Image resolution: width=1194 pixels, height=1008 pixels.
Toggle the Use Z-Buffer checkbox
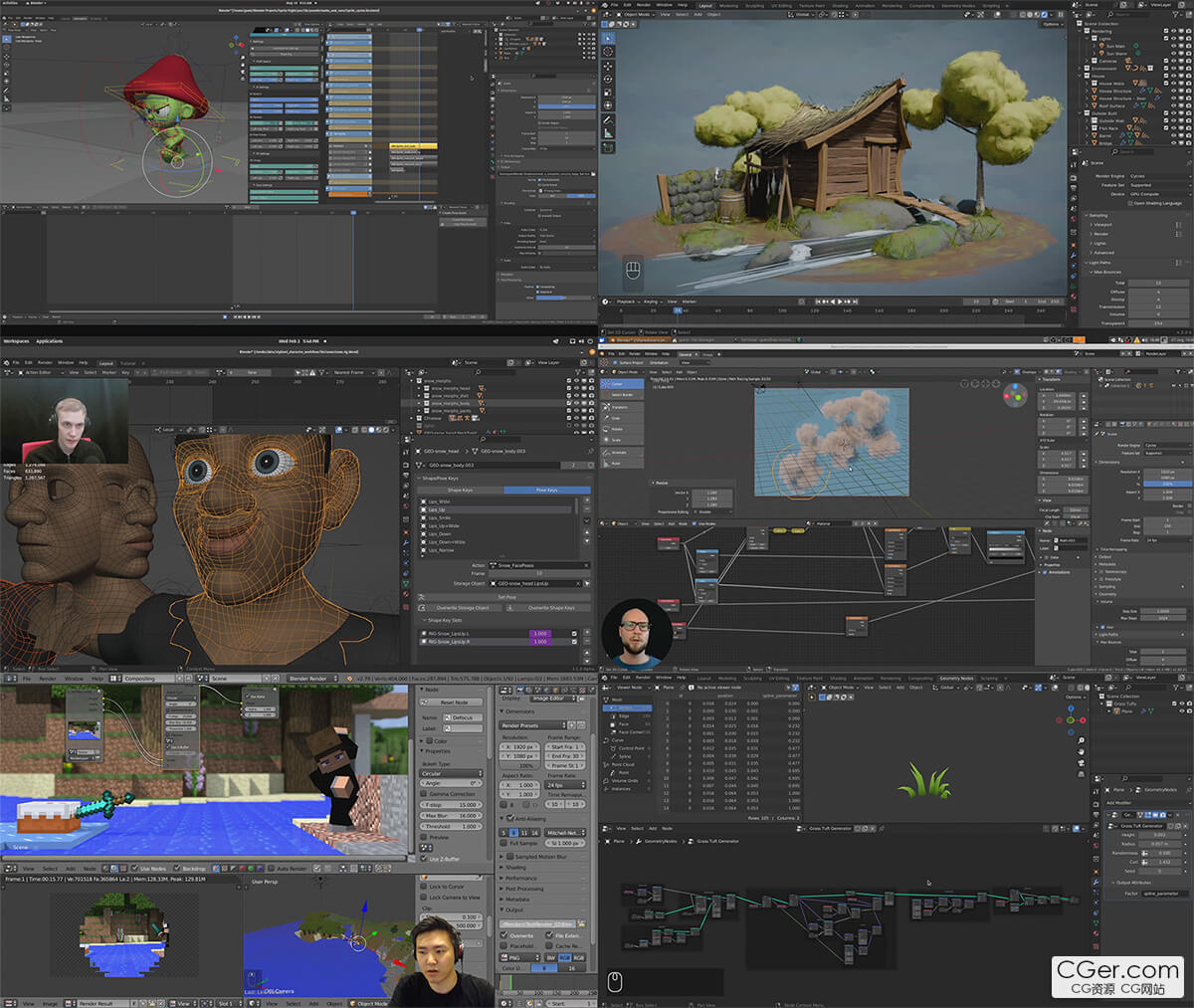tap(424, 859)
